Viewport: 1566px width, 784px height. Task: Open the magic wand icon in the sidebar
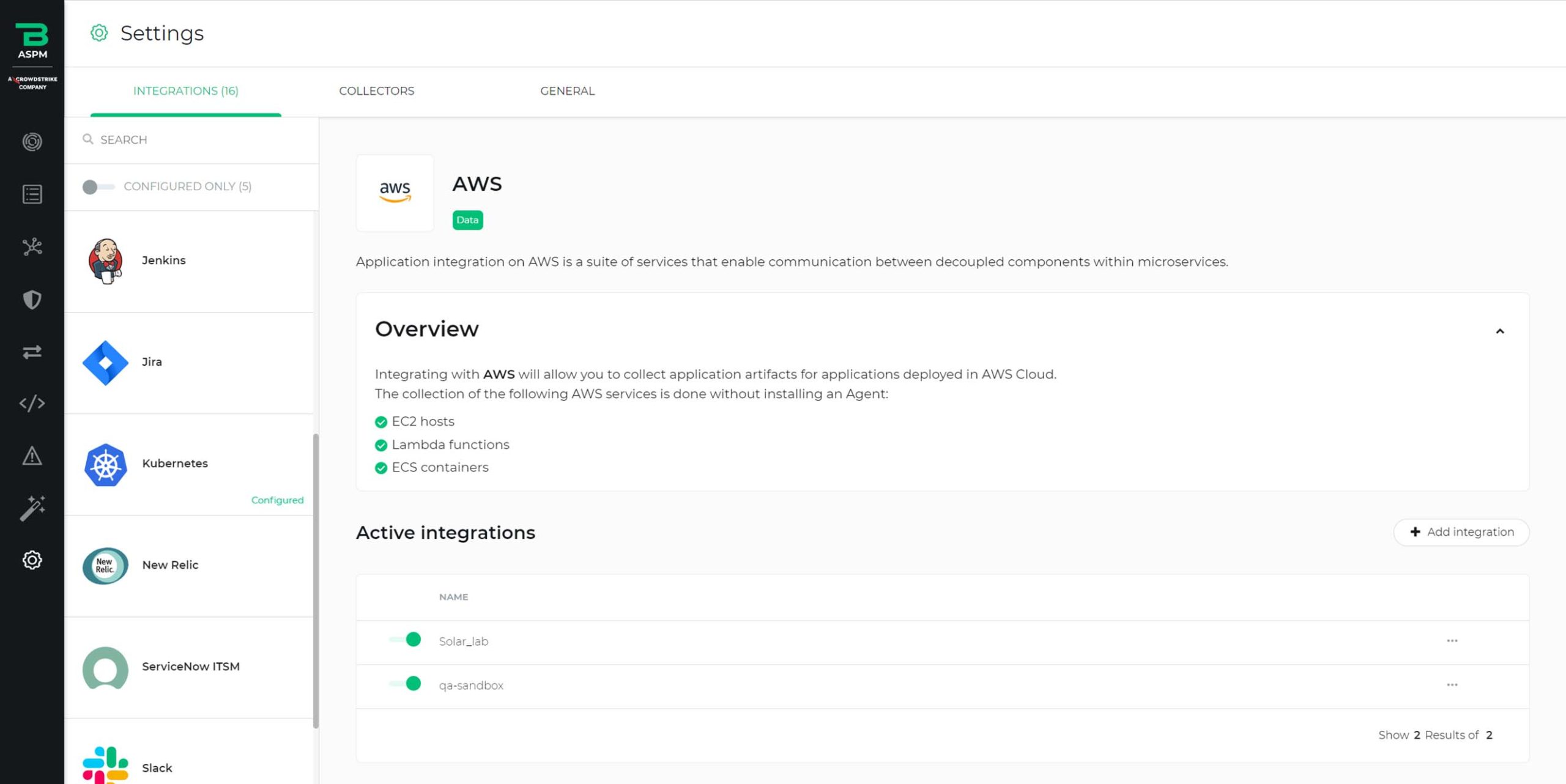32,508
